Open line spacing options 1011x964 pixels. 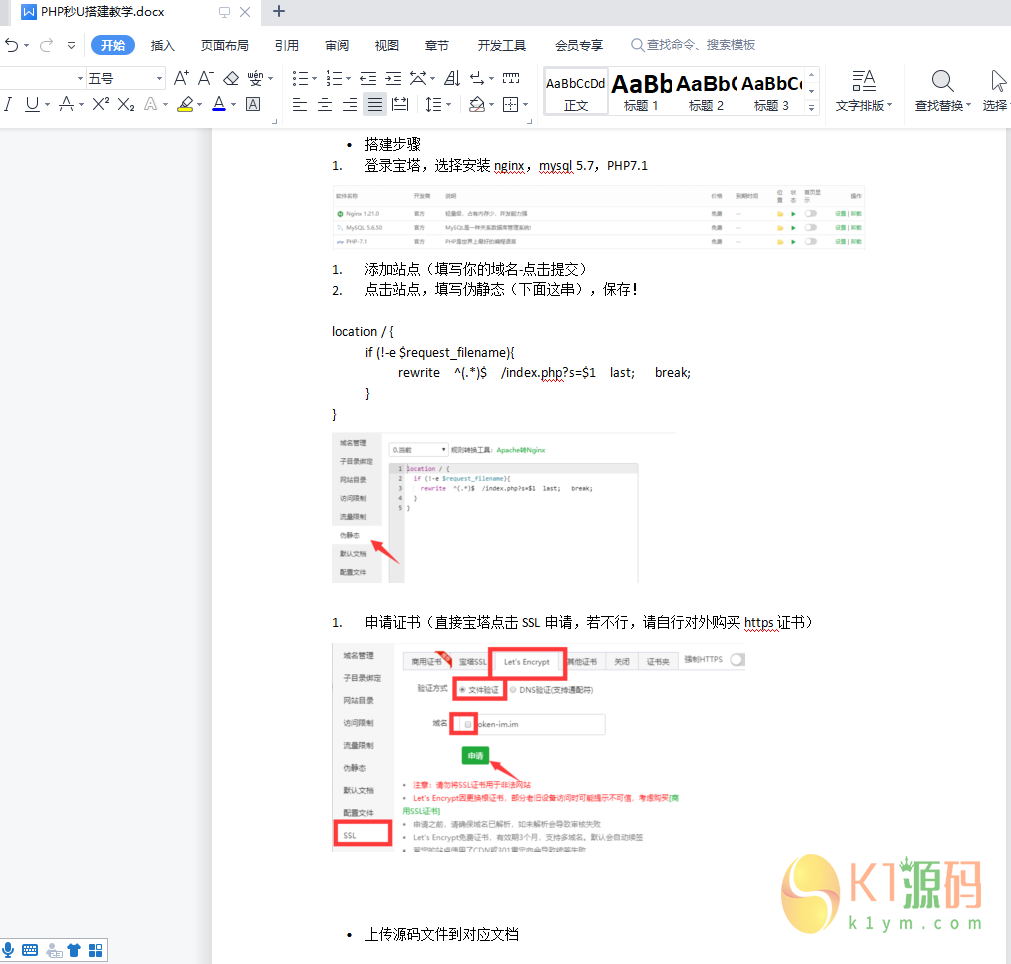434,104
